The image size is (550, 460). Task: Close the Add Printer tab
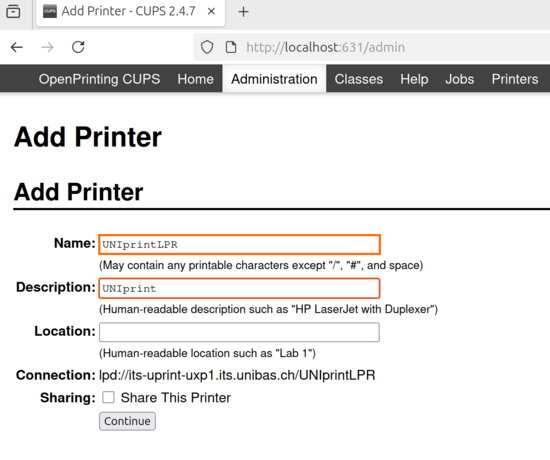click(x=211, y=11)
